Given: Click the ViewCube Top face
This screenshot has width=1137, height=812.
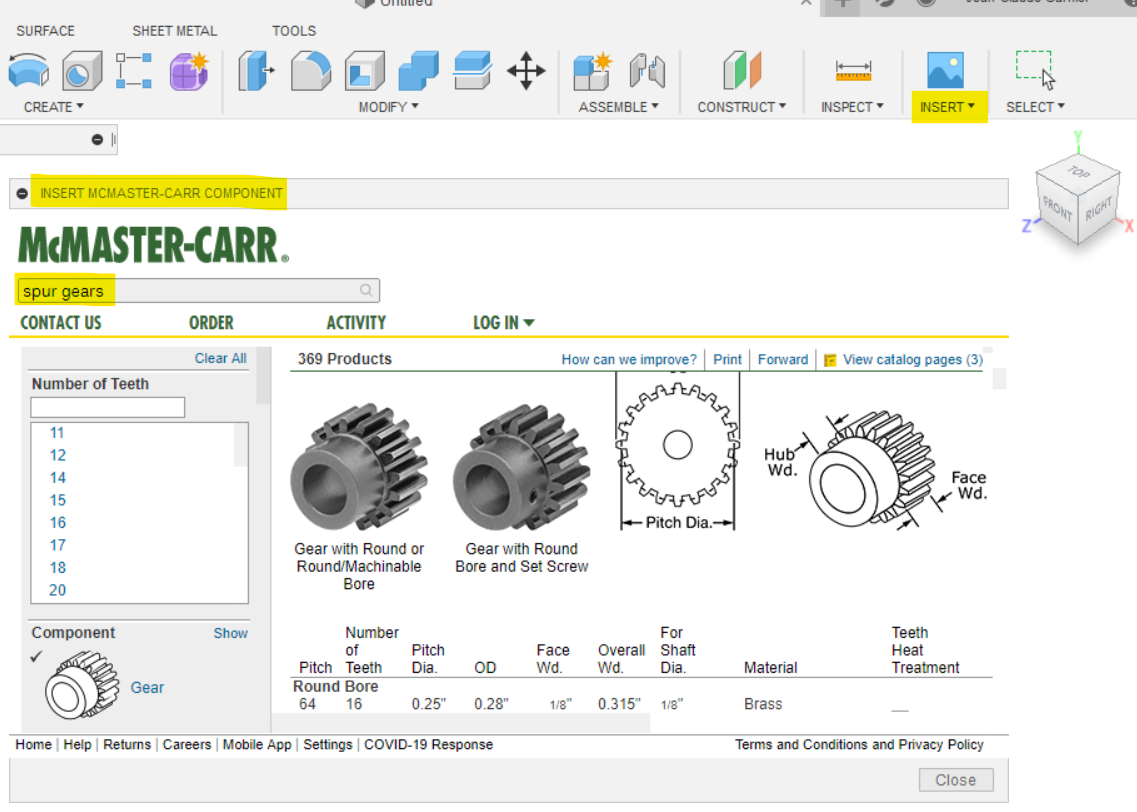Looking at the screenshot, I should 1079,172.
